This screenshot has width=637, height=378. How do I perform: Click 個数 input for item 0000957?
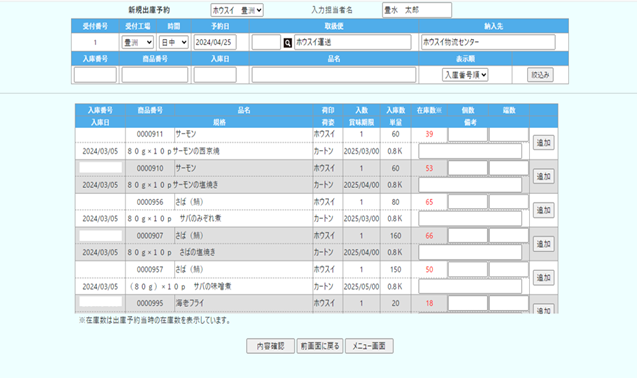(468, 269)
